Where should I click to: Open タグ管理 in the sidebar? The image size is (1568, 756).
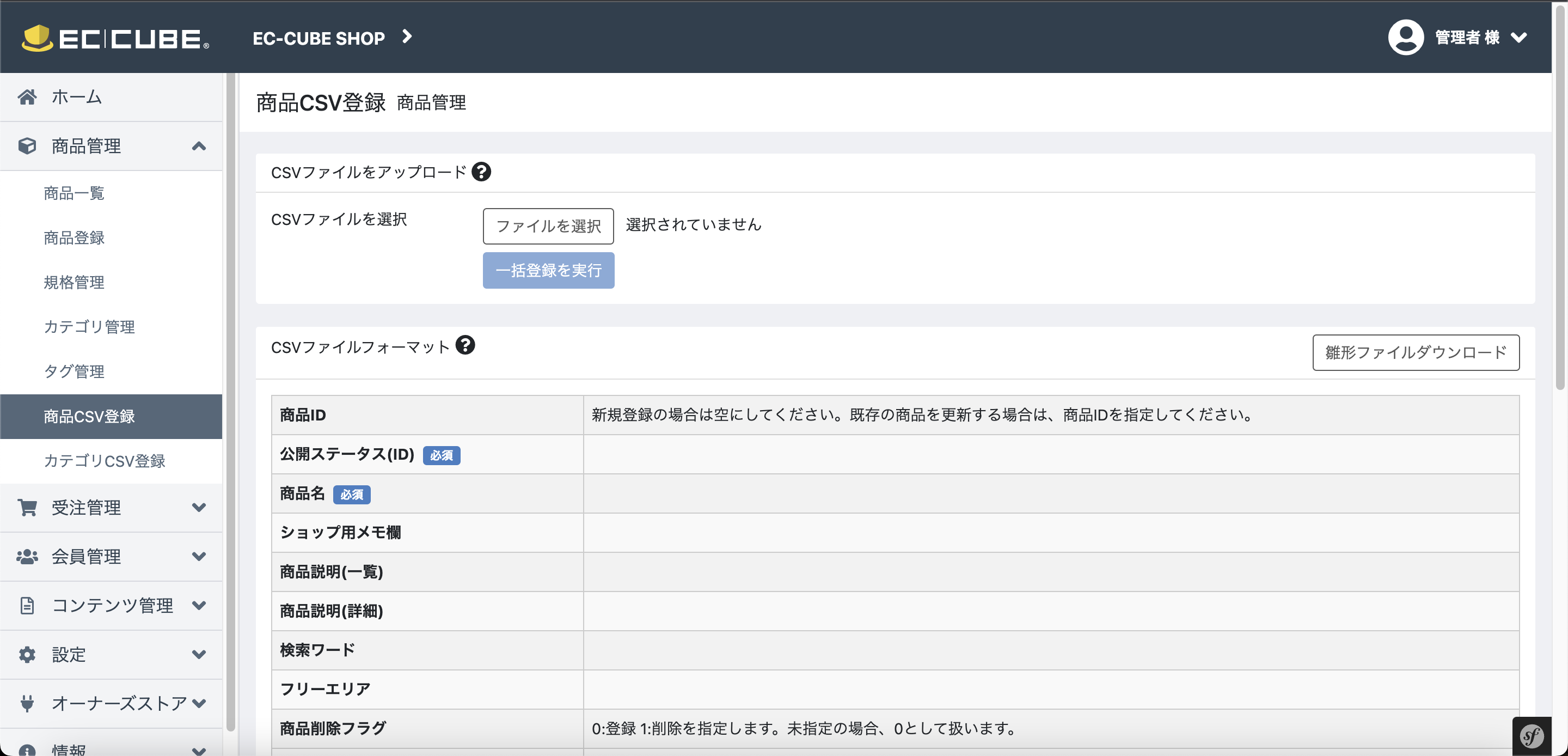click(x=73, y=371)
